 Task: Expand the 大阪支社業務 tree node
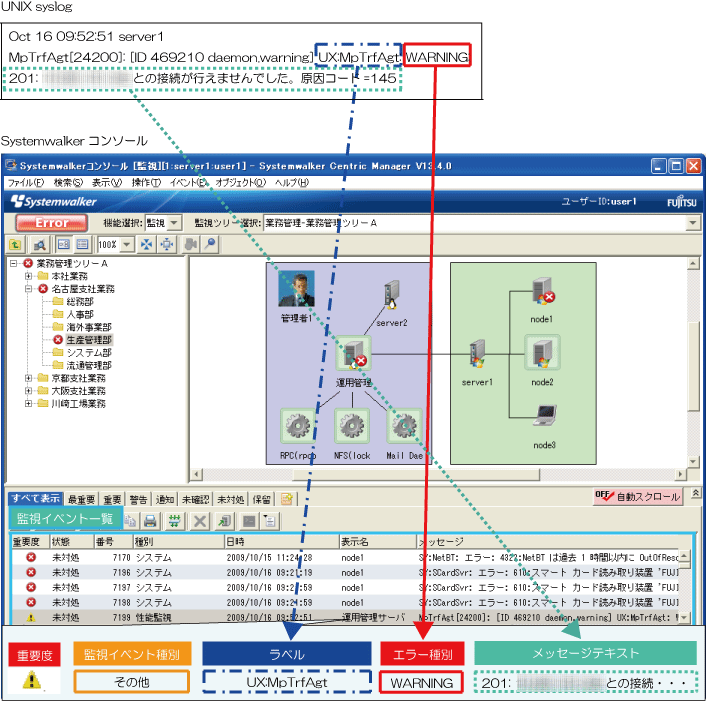pyautogui.click(x=28, y=390)
